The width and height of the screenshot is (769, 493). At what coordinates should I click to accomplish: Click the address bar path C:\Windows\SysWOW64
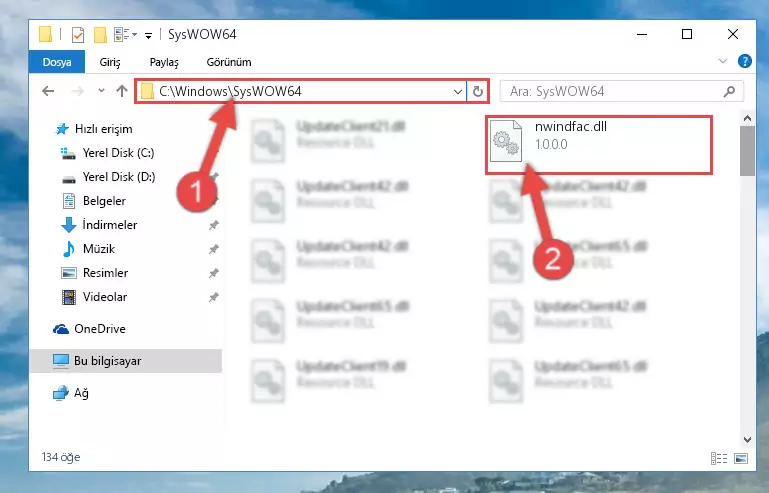[230, 91]
